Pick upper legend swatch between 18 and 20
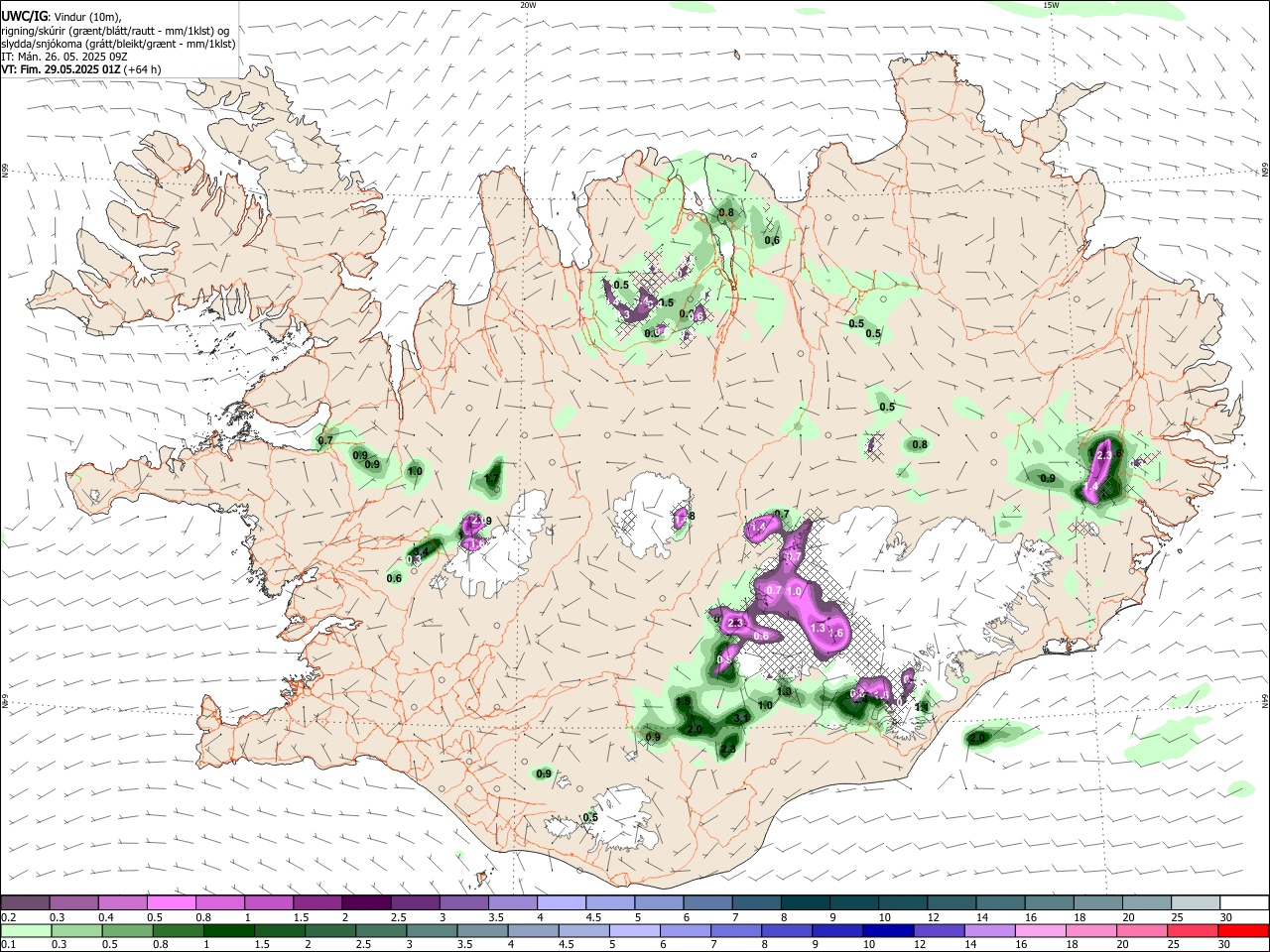 tap(1096, 902)
